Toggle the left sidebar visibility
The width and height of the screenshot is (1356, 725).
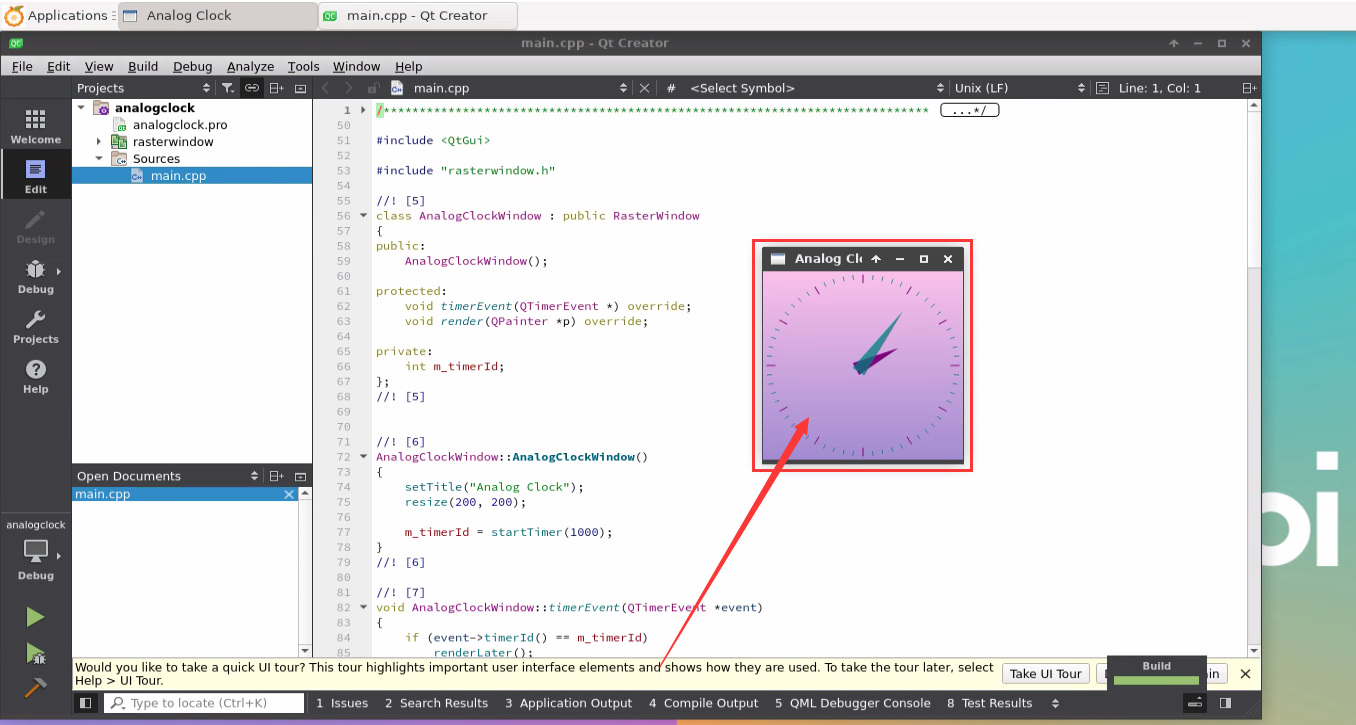tap(85, 703)
